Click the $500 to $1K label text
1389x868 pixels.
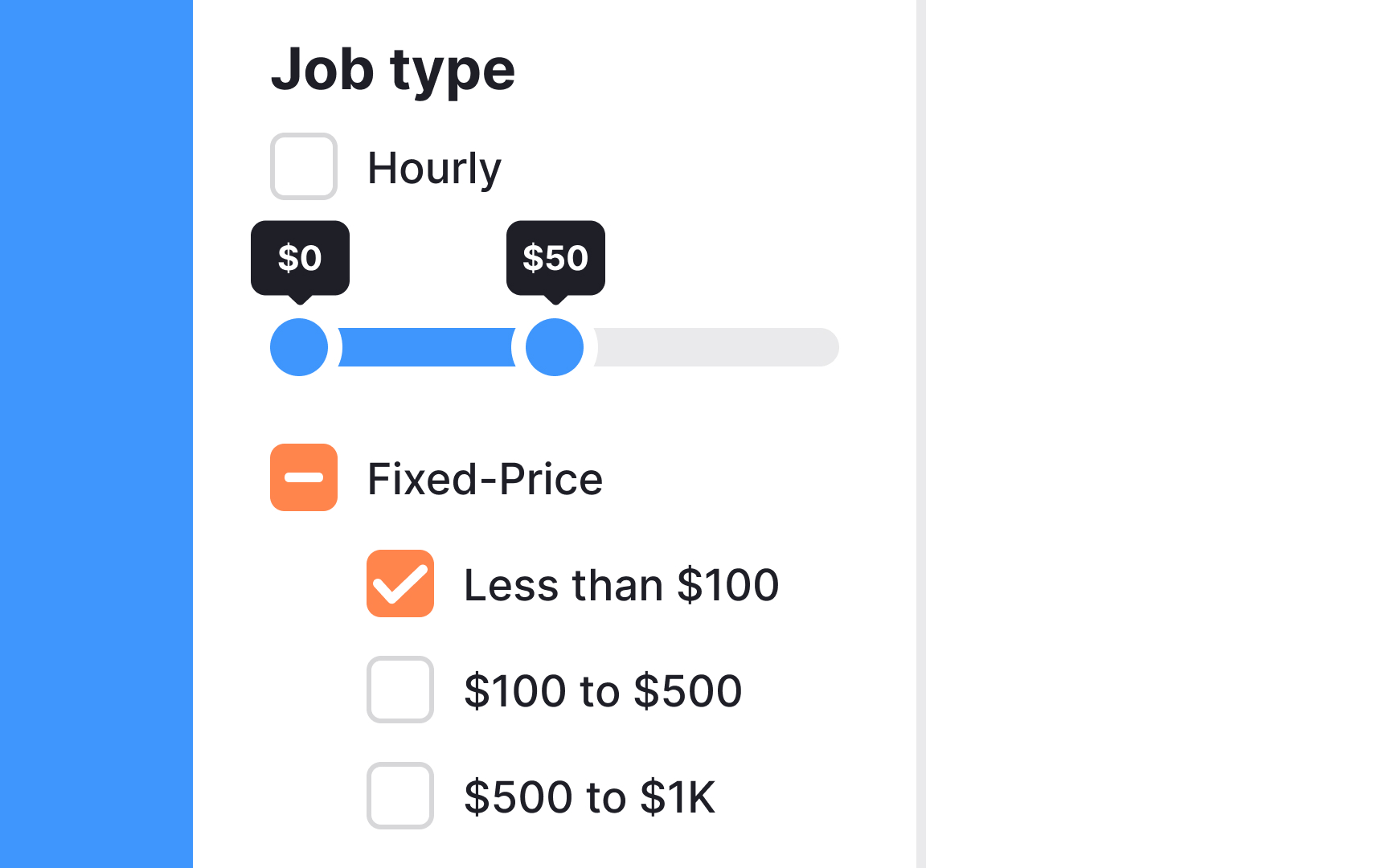click(589, 796)
